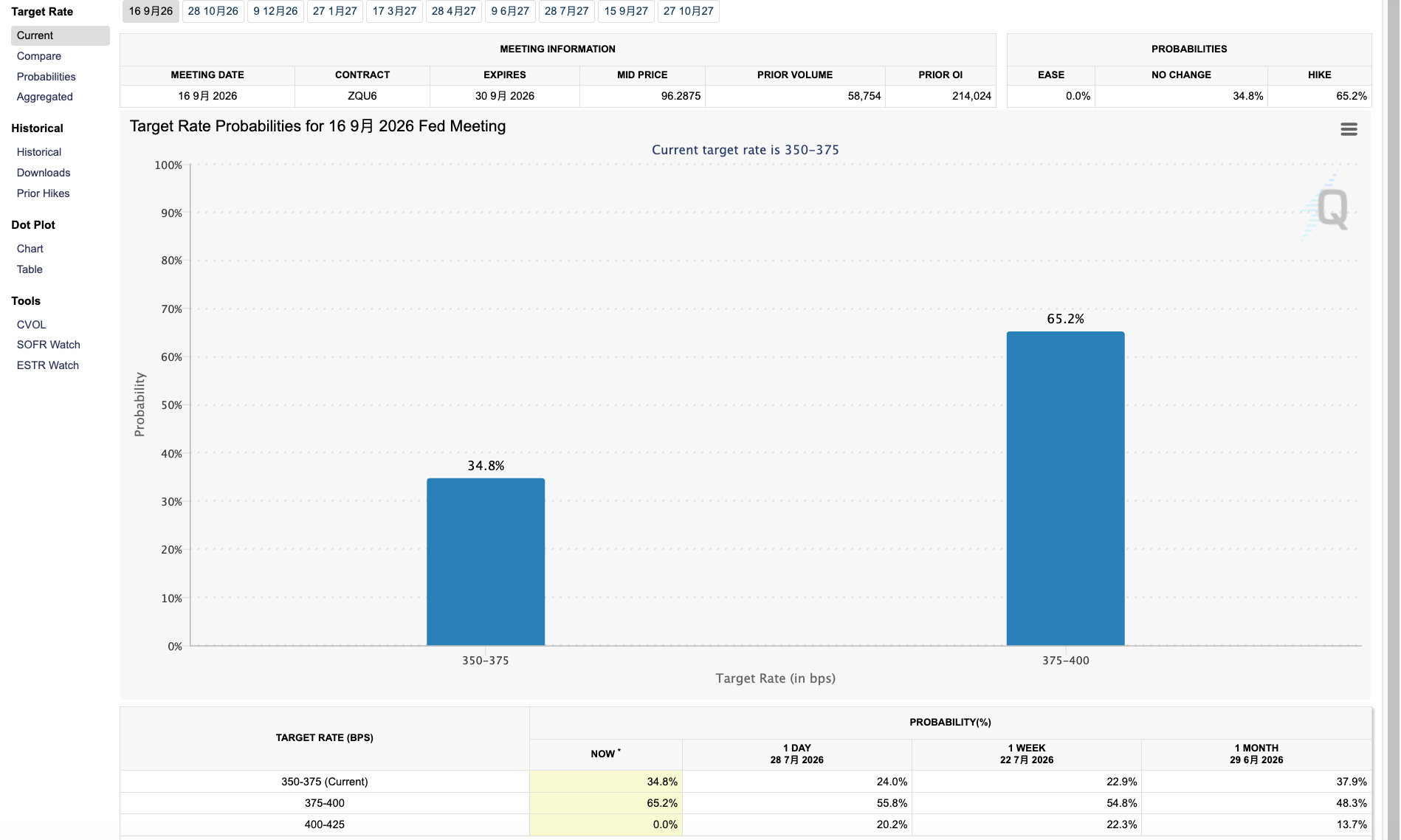Open Probabilities in the sidebar
Viewport: 1401px width, 840px height.
click(x=46, y=77)
